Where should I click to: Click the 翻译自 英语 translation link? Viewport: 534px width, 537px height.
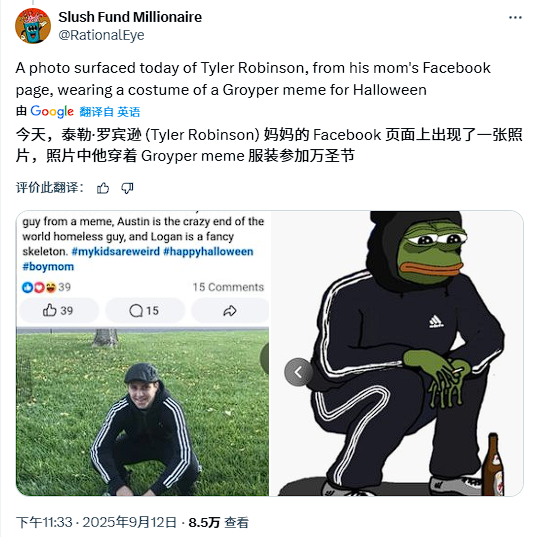pyautogui.click(x=110, y=112)
